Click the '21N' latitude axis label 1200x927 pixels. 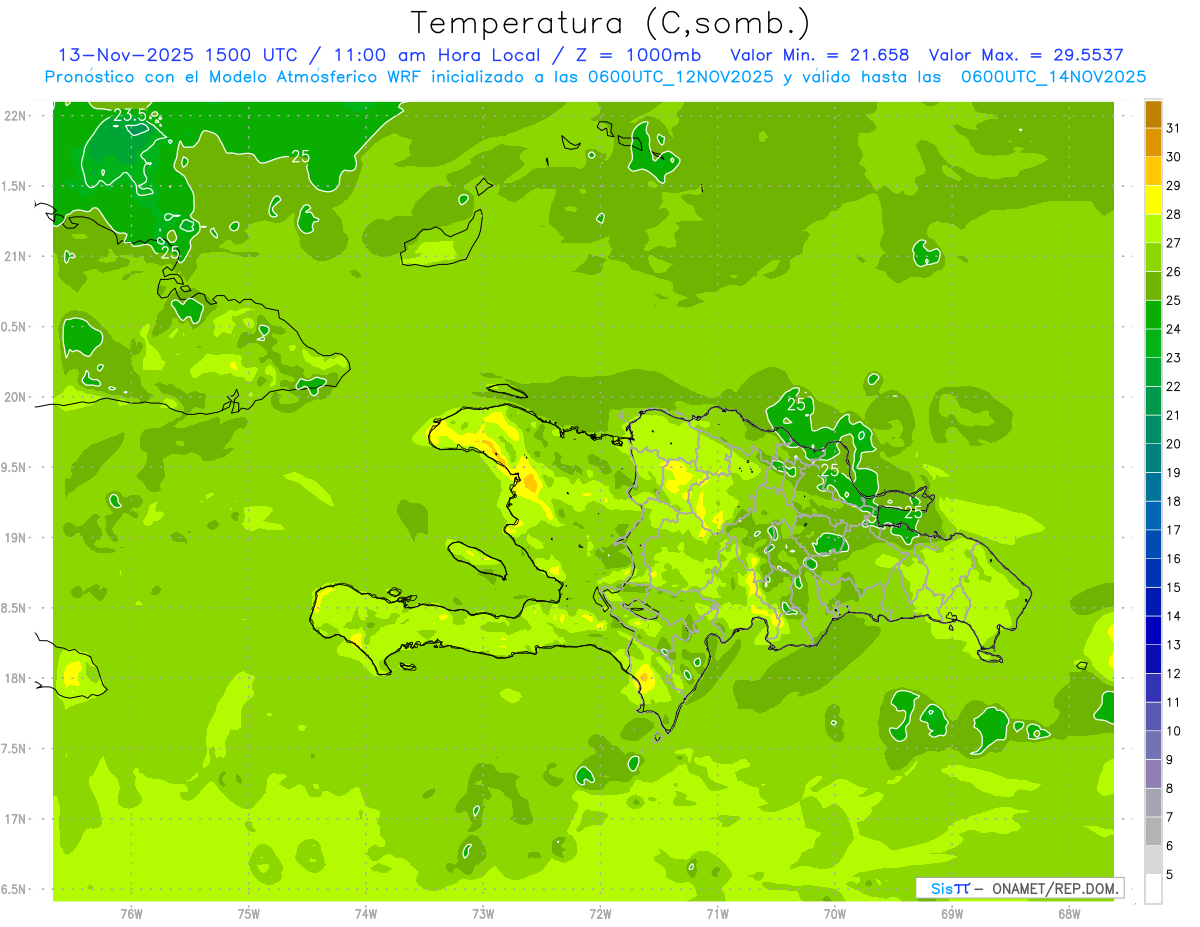click(17, 256)
